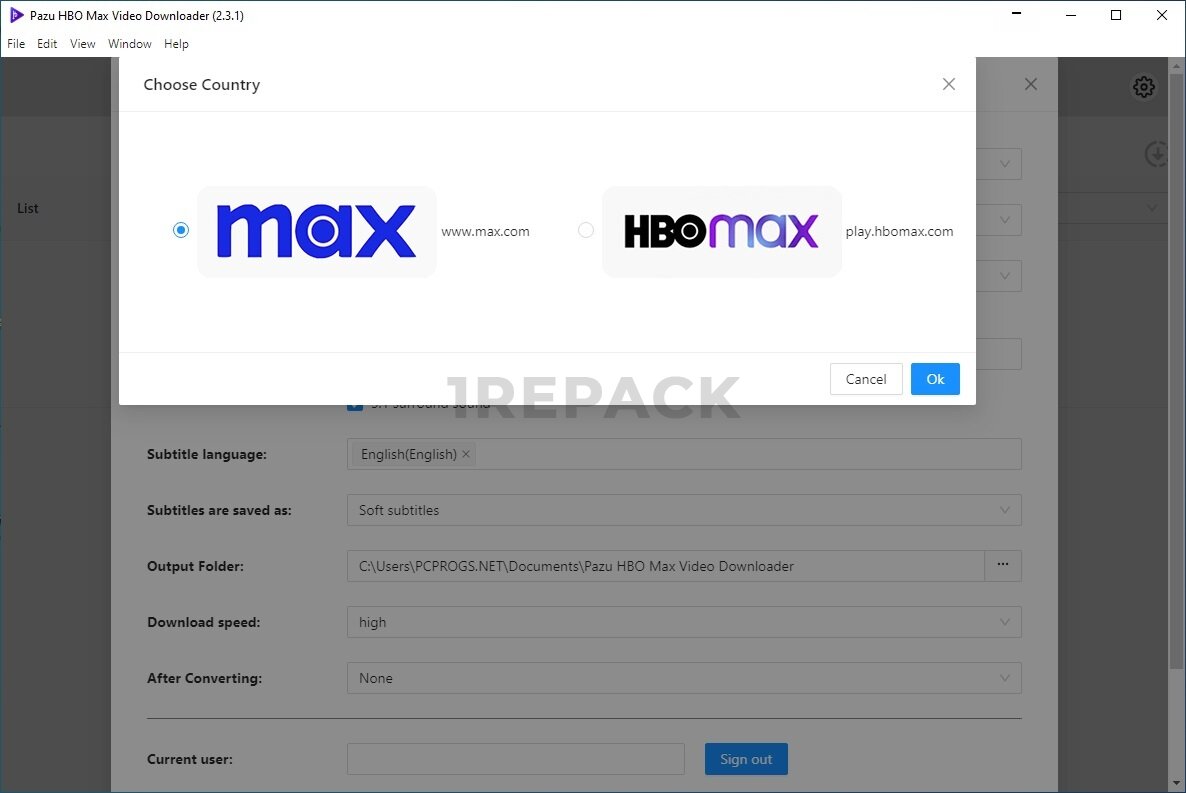Select the HBO Max play.hbomax.com radio button

point(586,230)
